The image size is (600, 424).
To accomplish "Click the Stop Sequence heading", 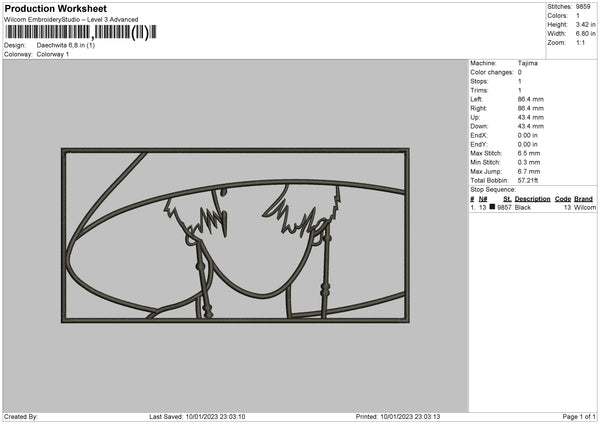I will coord(493,189).
